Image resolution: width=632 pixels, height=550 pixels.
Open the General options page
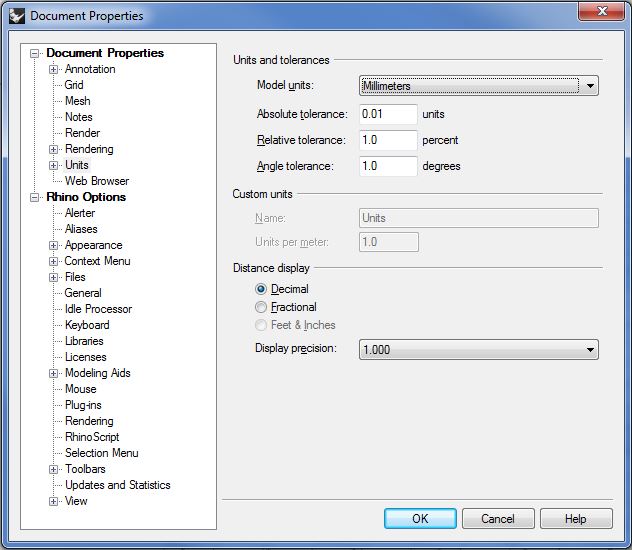(x=83, y=293)
